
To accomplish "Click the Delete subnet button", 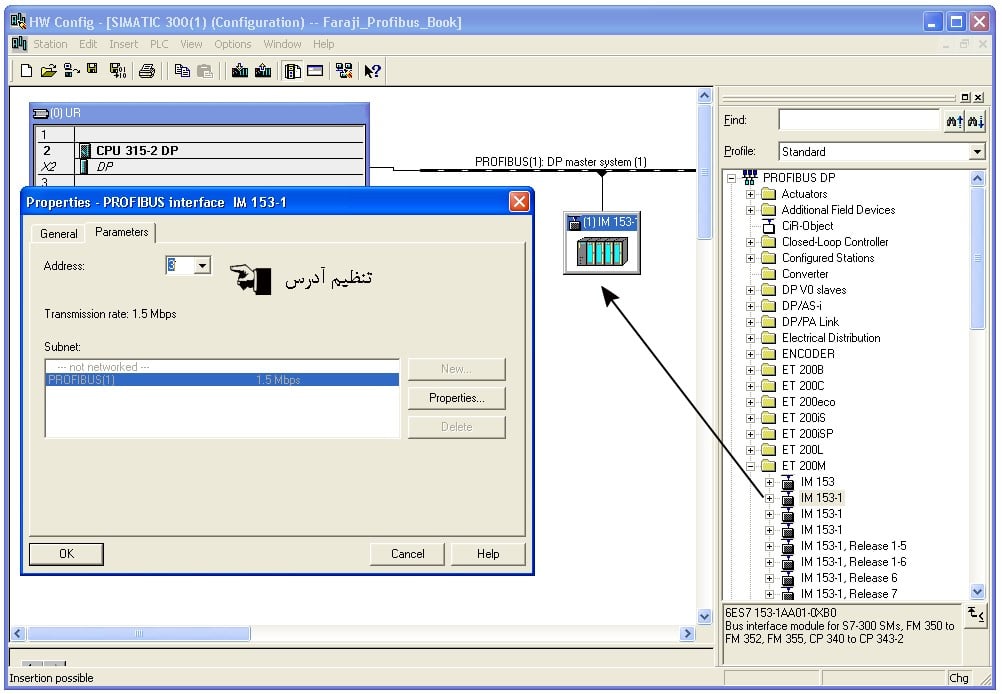I will [x=457, y=427].
